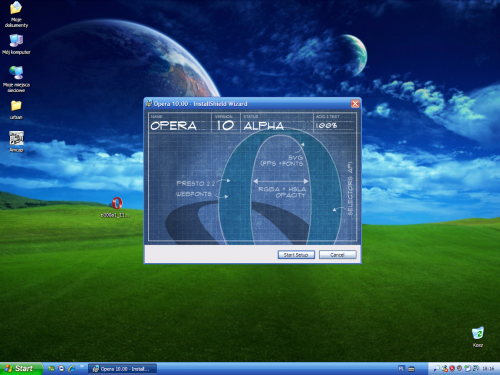Select the Kosz recycle bin icon
This screenshot has width=500, height=375.
(x=478, y=337)
